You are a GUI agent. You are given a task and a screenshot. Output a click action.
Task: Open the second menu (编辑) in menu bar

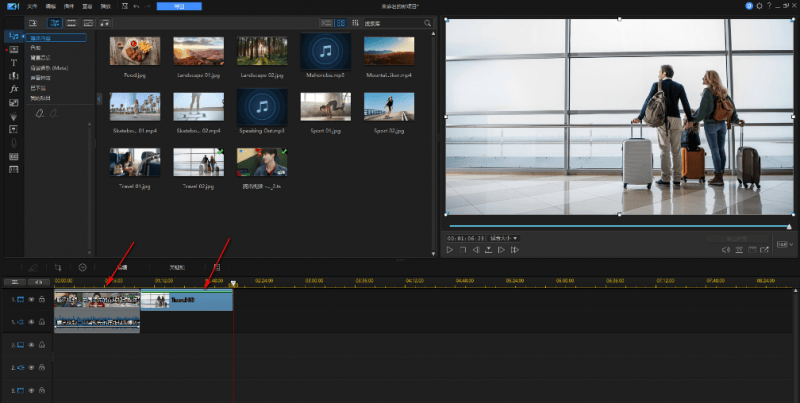click(x=50, y=6)
